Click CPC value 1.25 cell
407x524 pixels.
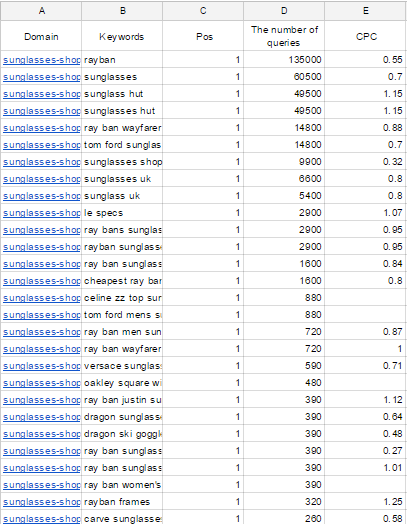tap(366, 502)
